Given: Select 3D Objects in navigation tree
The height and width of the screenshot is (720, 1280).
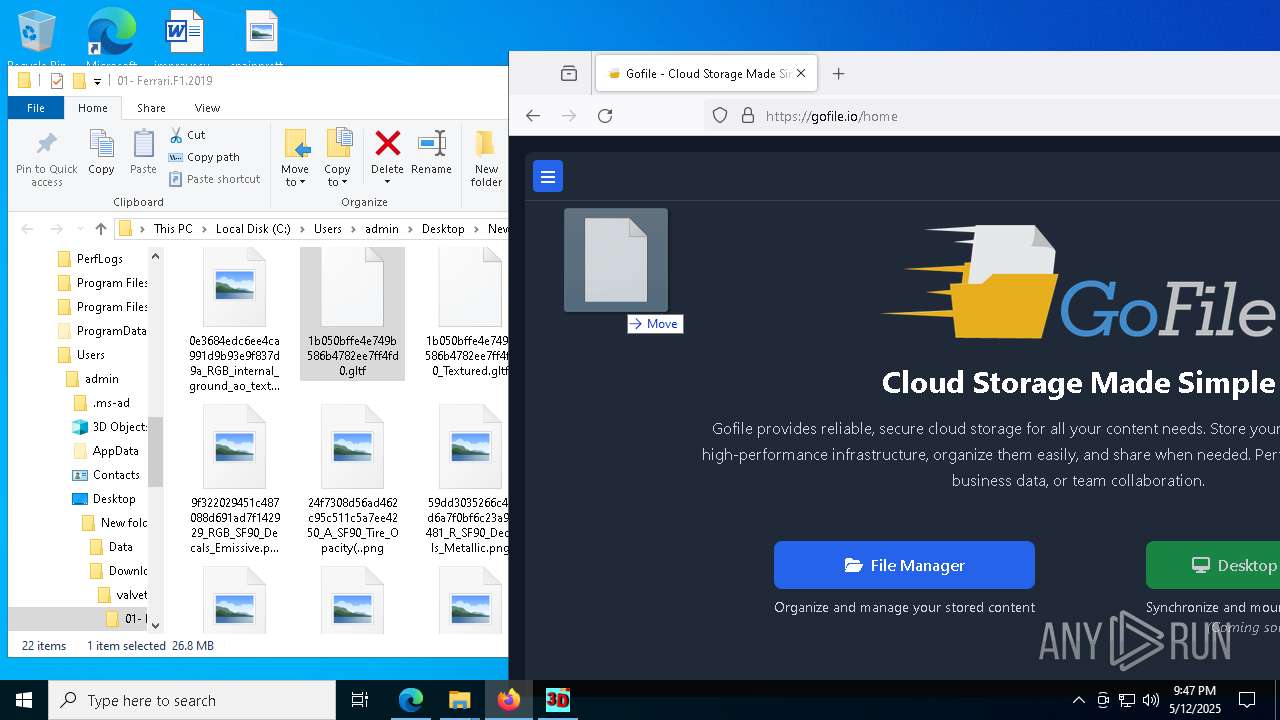Looking at the screenshot, I should [110, 427].
